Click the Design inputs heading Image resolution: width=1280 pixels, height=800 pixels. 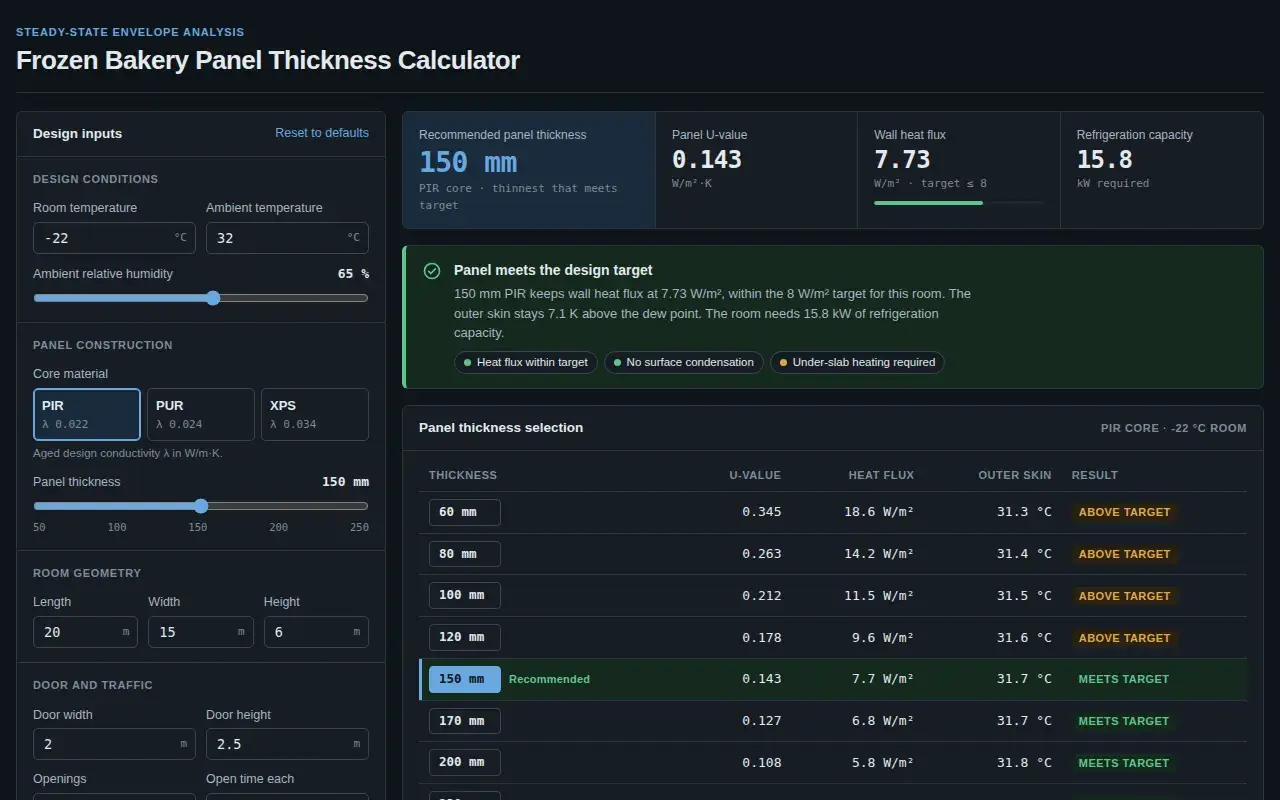77,133
